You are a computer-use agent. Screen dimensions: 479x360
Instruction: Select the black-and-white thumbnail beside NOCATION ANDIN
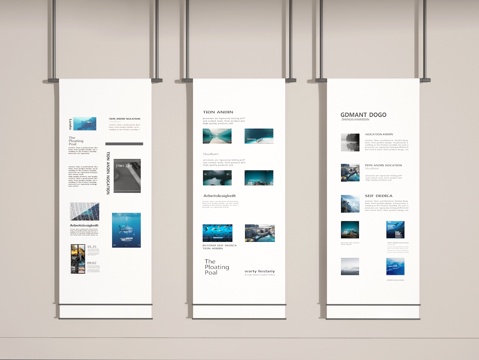coord(350,142)
